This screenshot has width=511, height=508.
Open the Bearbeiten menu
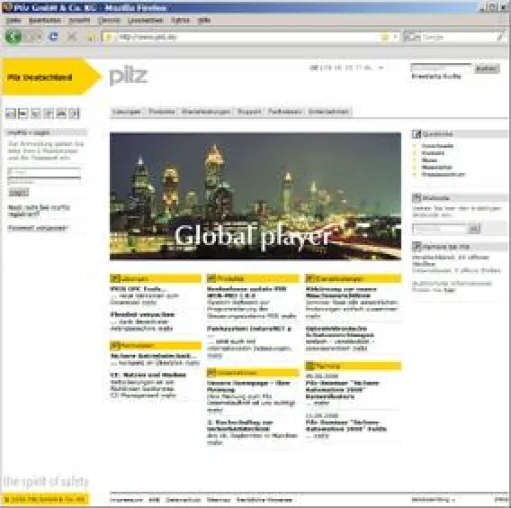click(45, 20)
